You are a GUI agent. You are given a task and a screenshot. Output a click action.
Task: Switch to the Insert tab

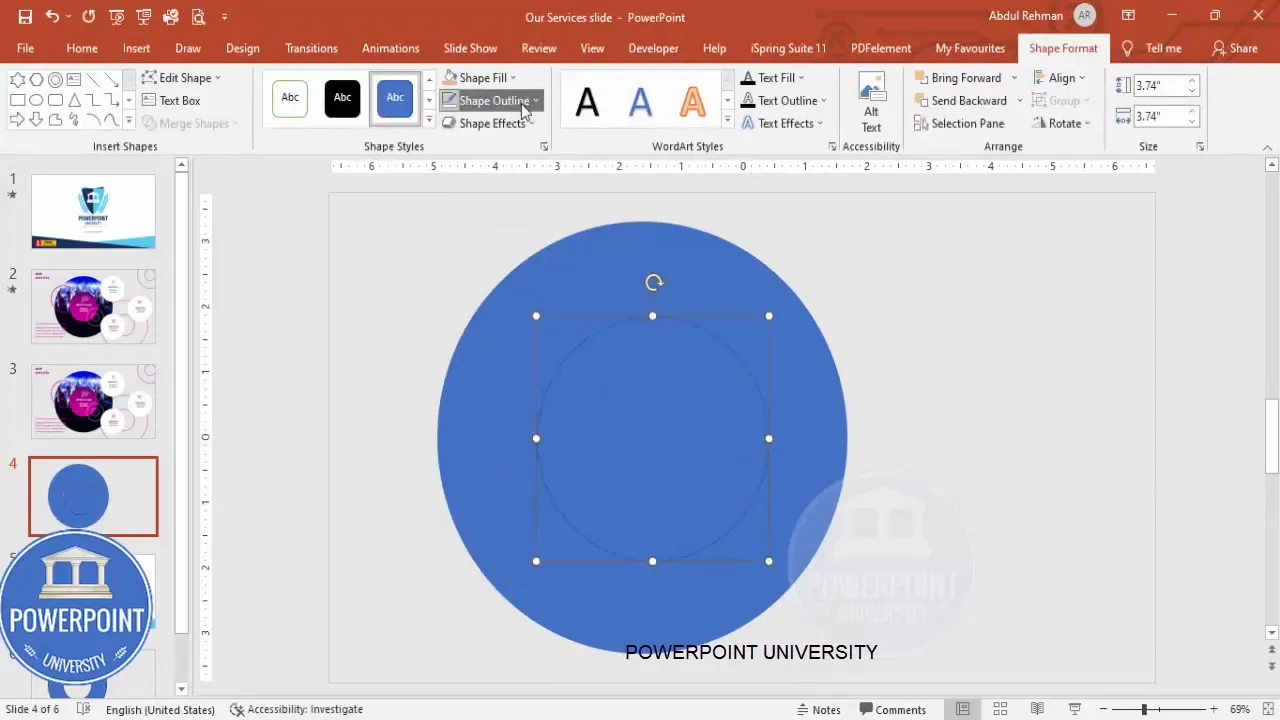click(x=137, y=48)
